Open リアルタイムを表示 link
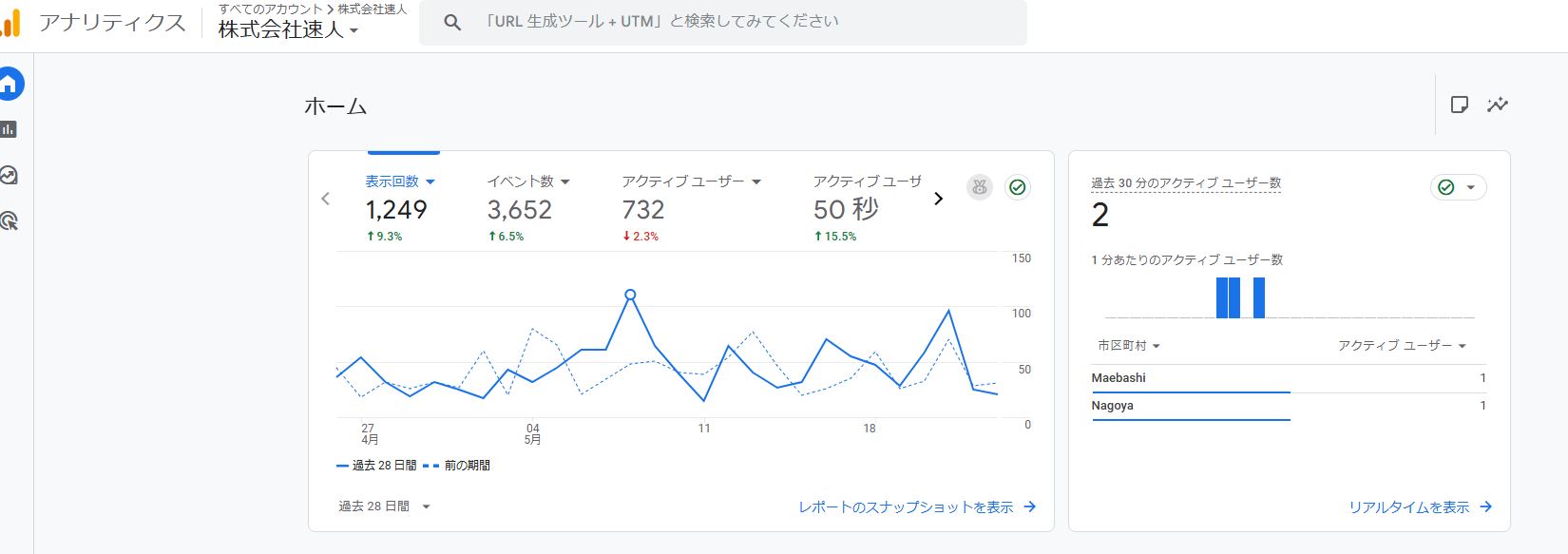The height and width of the screenshot is (554, 1568). coord(1409,507)
